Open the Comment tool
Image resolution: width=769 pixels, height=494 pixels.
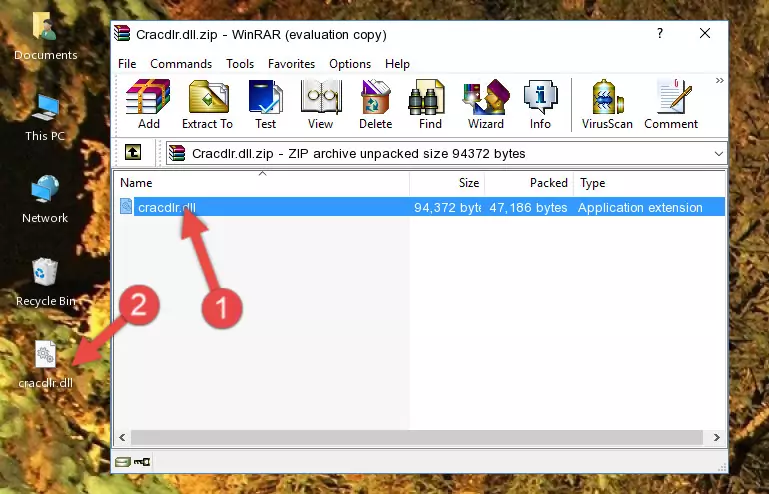point(671,104)
